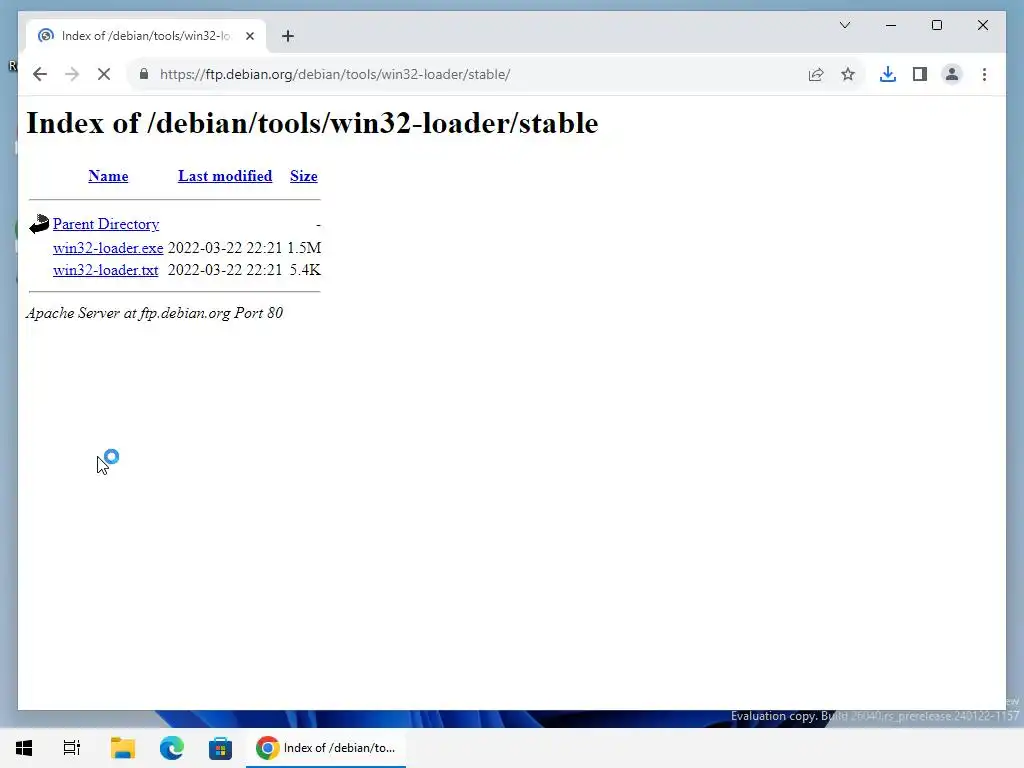The height and width of the screenshot is (768, 1024).
Task: Close the 'Index of /debian' tab
Action: [x=249, y=36]
